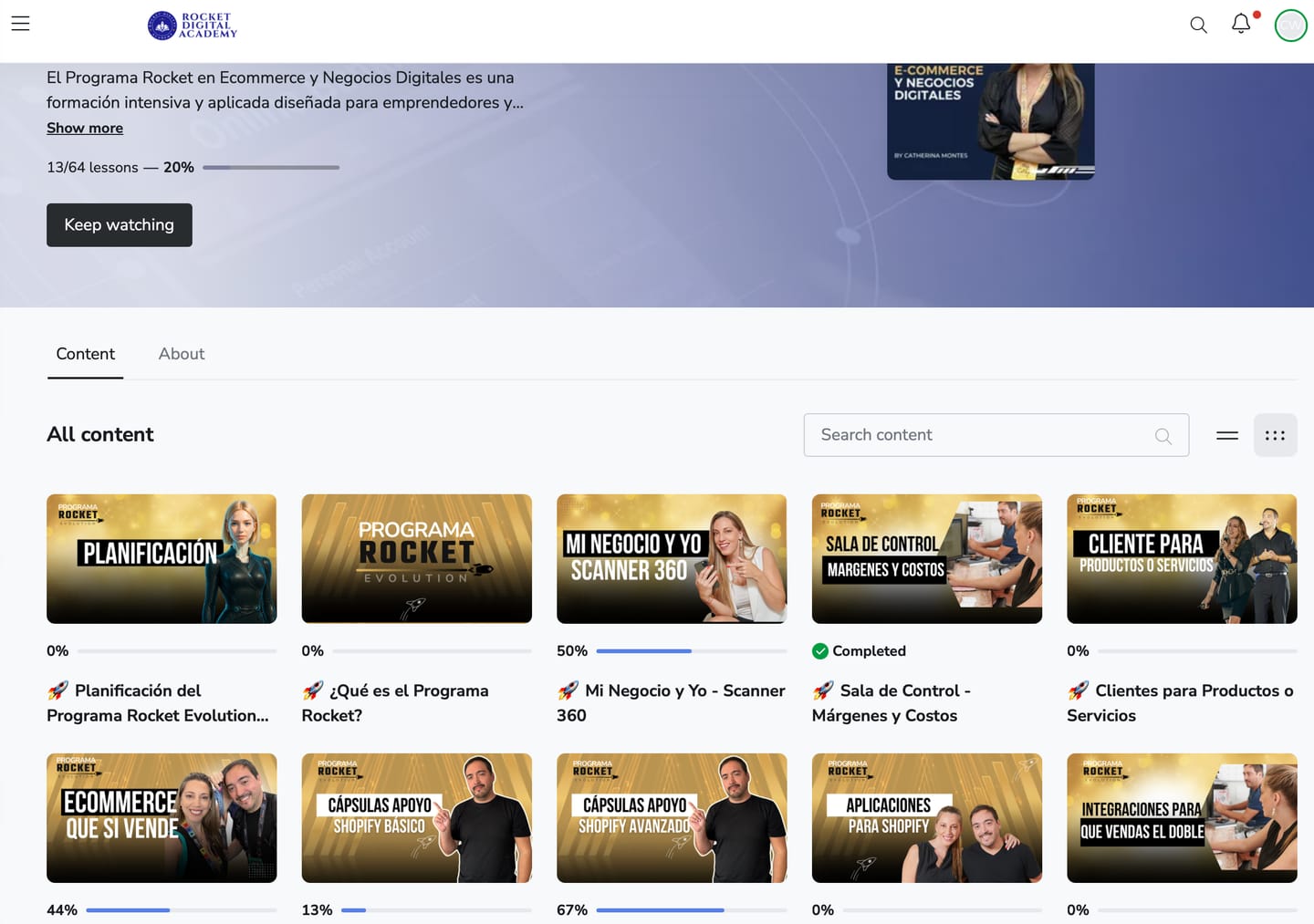This screenshot has height=924, width=1314.
Task: Open the hamburger navigation menu
Action: click(21, 24)
